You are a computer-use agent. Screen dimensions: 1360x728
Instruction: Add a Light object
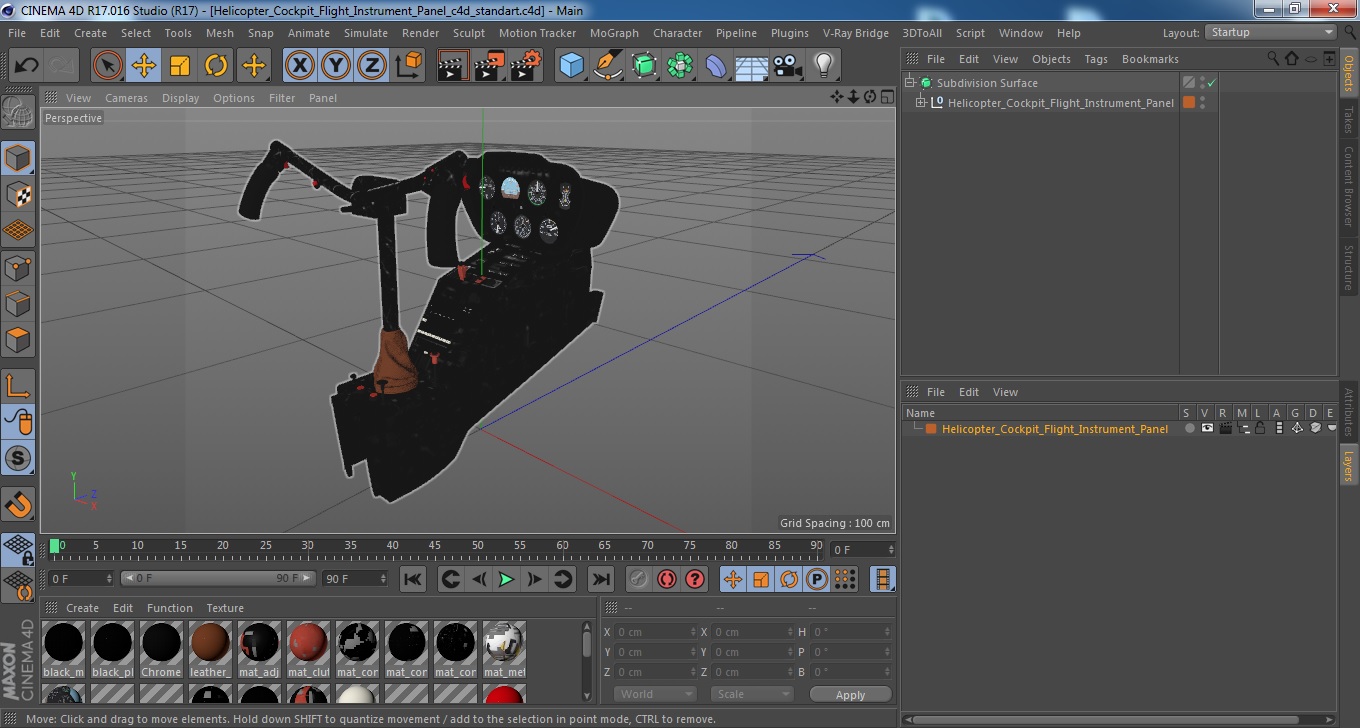(824, 66)
